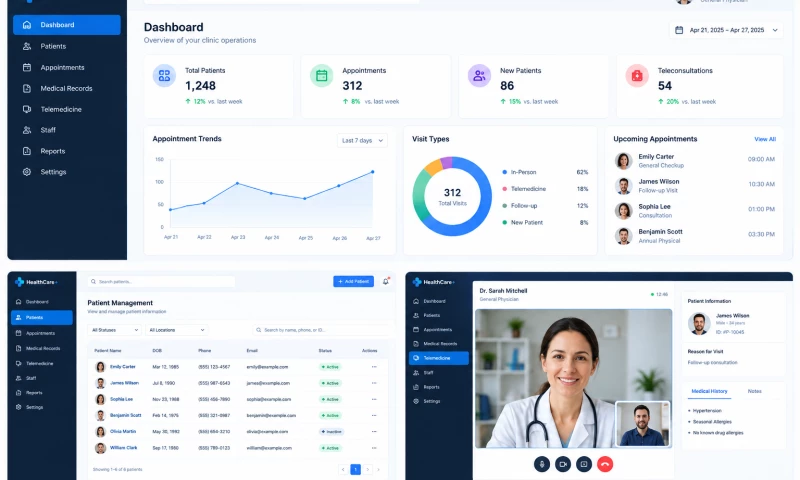Open Benjamin Scott's name link in patient table
The image size is (800, 480).
[126, 415]
